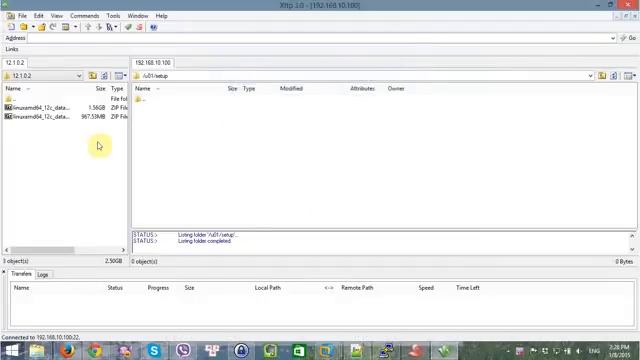640x360 pixels.
Task: Sort local files by Type column
Action: (117, 89)
